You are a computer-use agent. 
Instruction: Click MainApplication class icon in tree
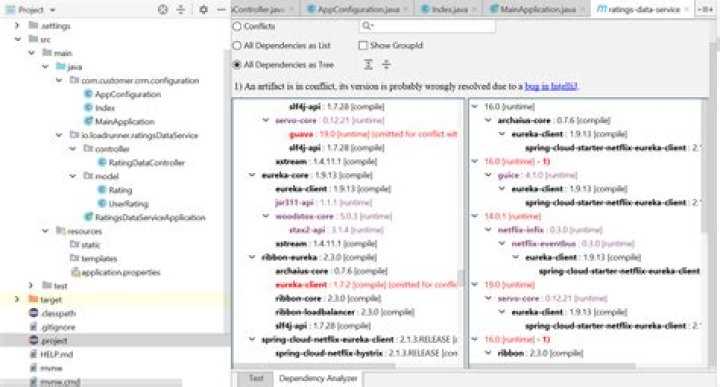88,121
